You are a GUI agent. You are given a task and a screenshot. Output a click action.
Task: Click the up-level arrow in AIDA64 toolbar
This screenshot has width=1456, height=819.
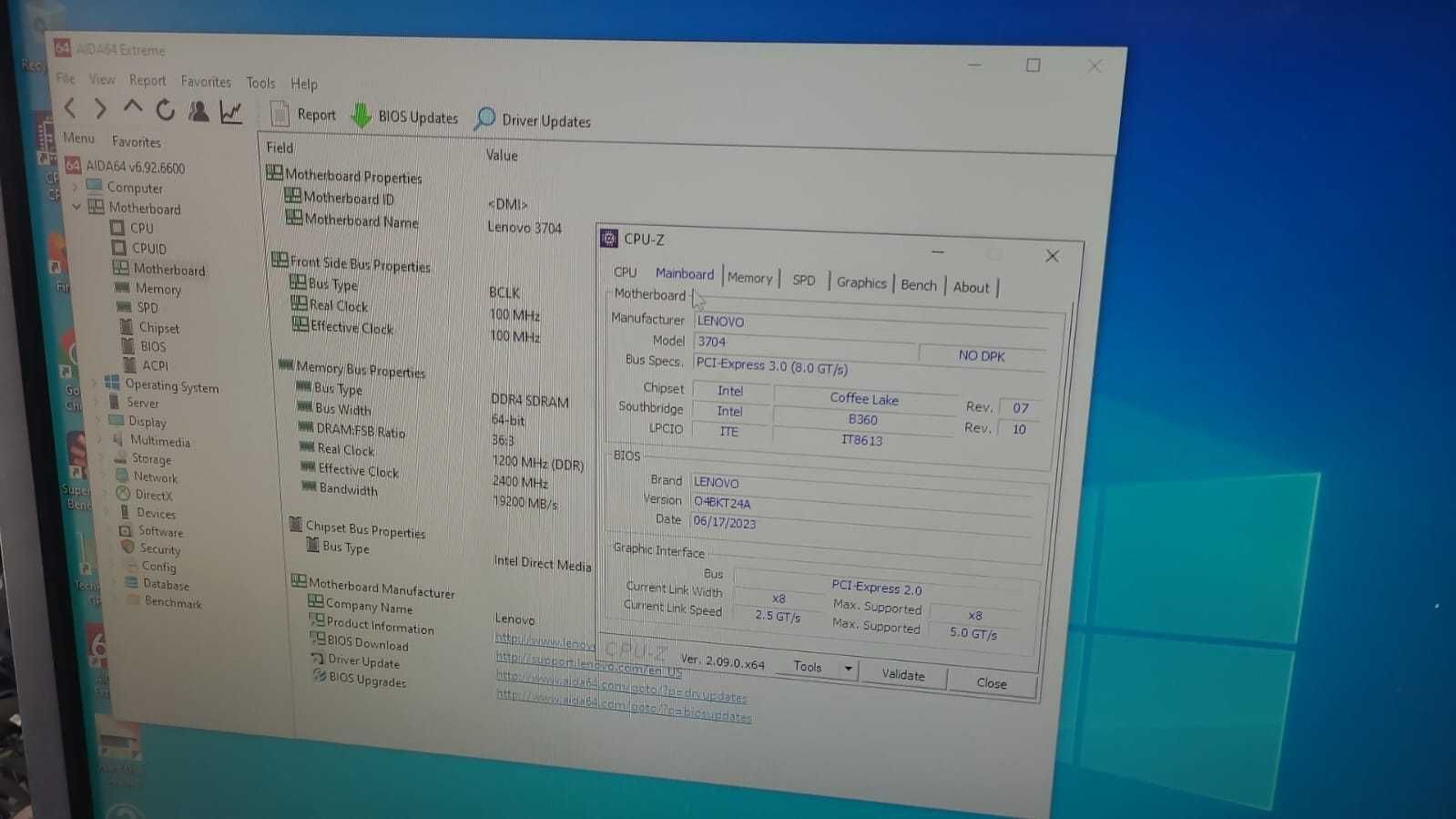coord(133,108)
